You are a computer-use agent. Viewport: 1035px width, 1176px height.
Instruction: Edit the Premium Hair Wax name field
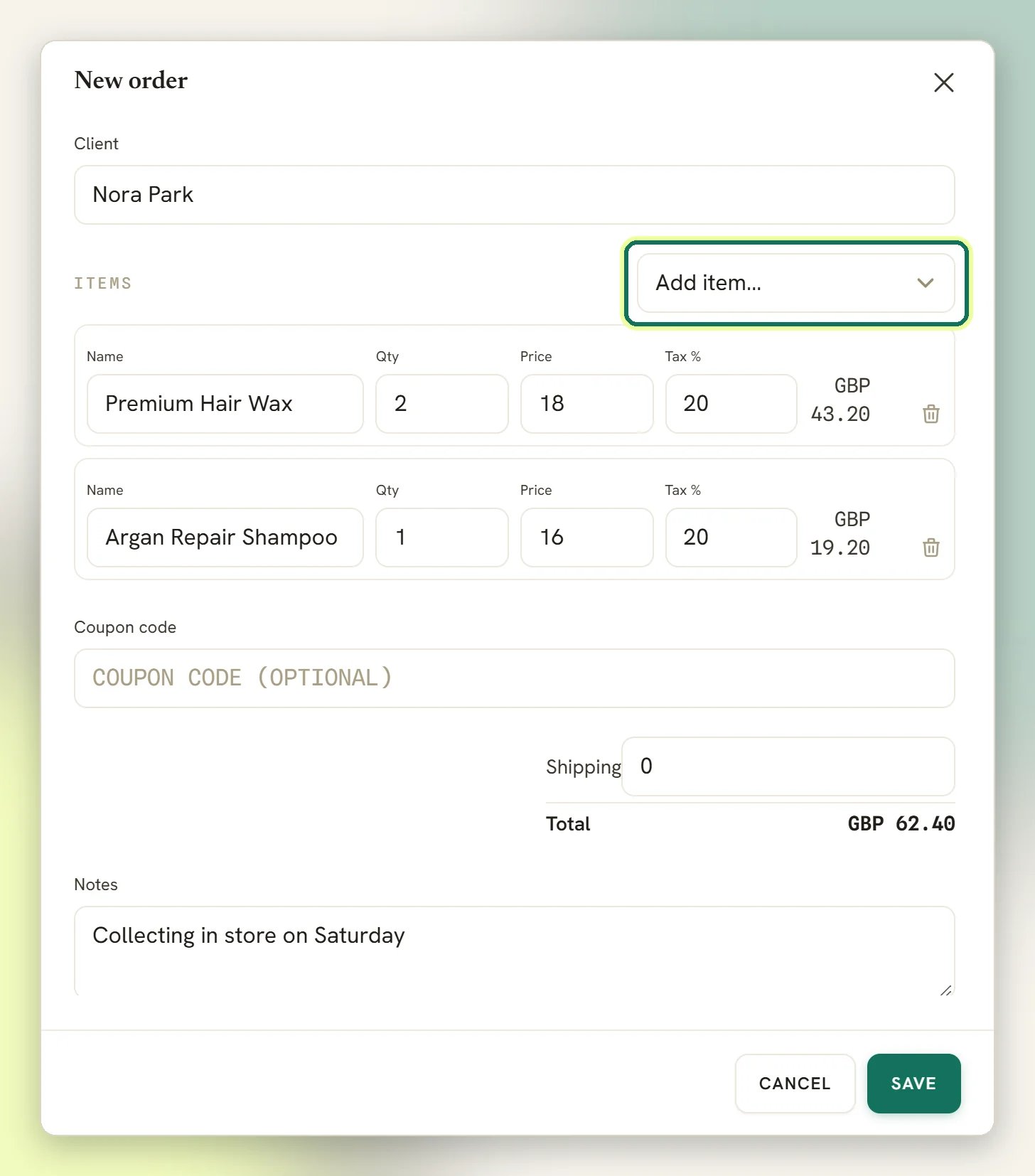[225, 404]
